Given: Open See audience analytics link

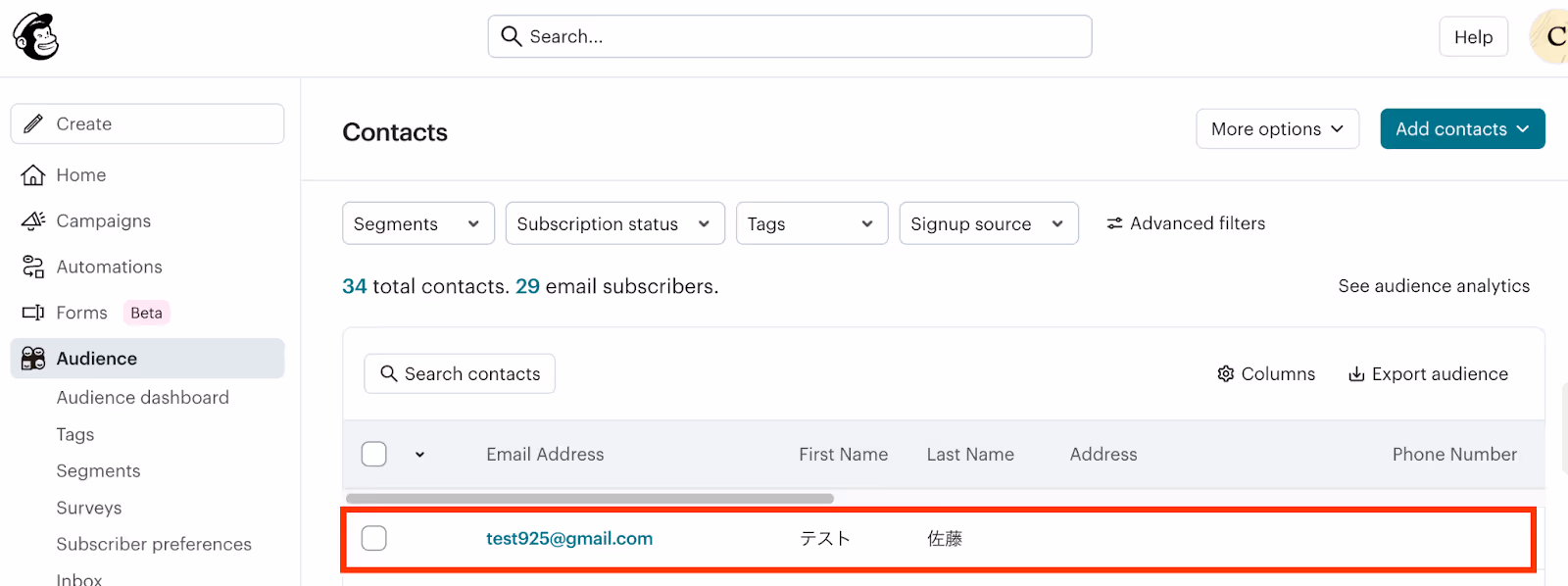Looking at the screenshot, I should pos(1434,285).
